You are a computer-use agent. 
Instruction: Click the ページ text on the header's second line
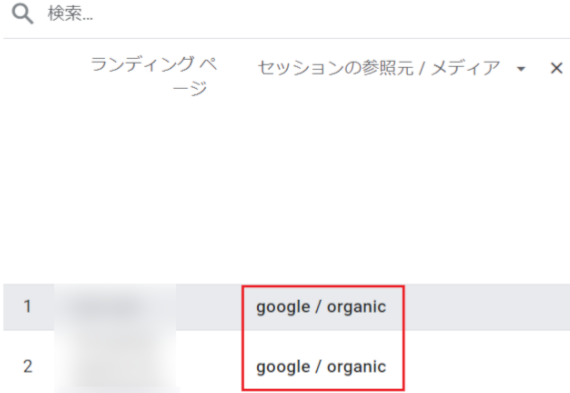click(189, 88)
